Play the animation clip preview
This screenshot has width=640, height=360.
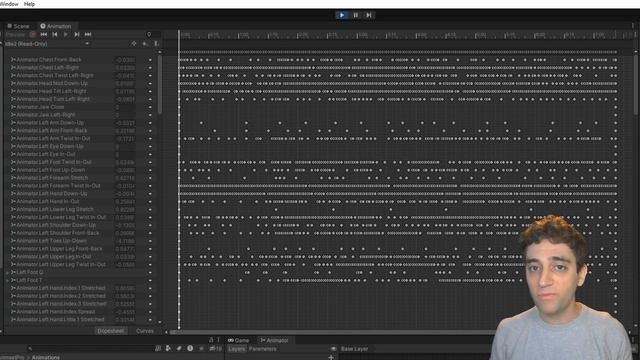pyautogui.click(x=65, y=35)
